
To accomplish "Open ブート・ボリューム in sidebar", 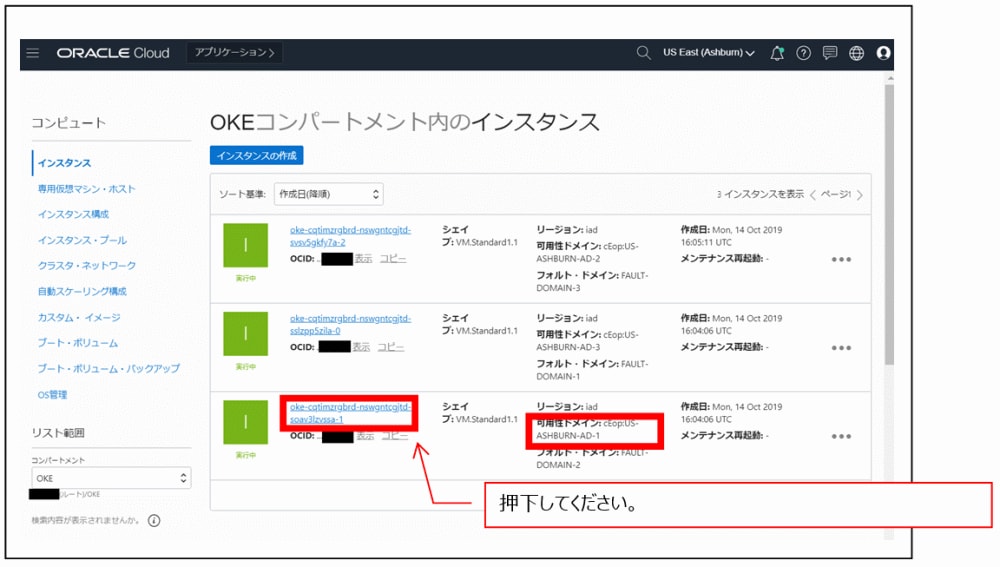I will (x=77, y=343).
